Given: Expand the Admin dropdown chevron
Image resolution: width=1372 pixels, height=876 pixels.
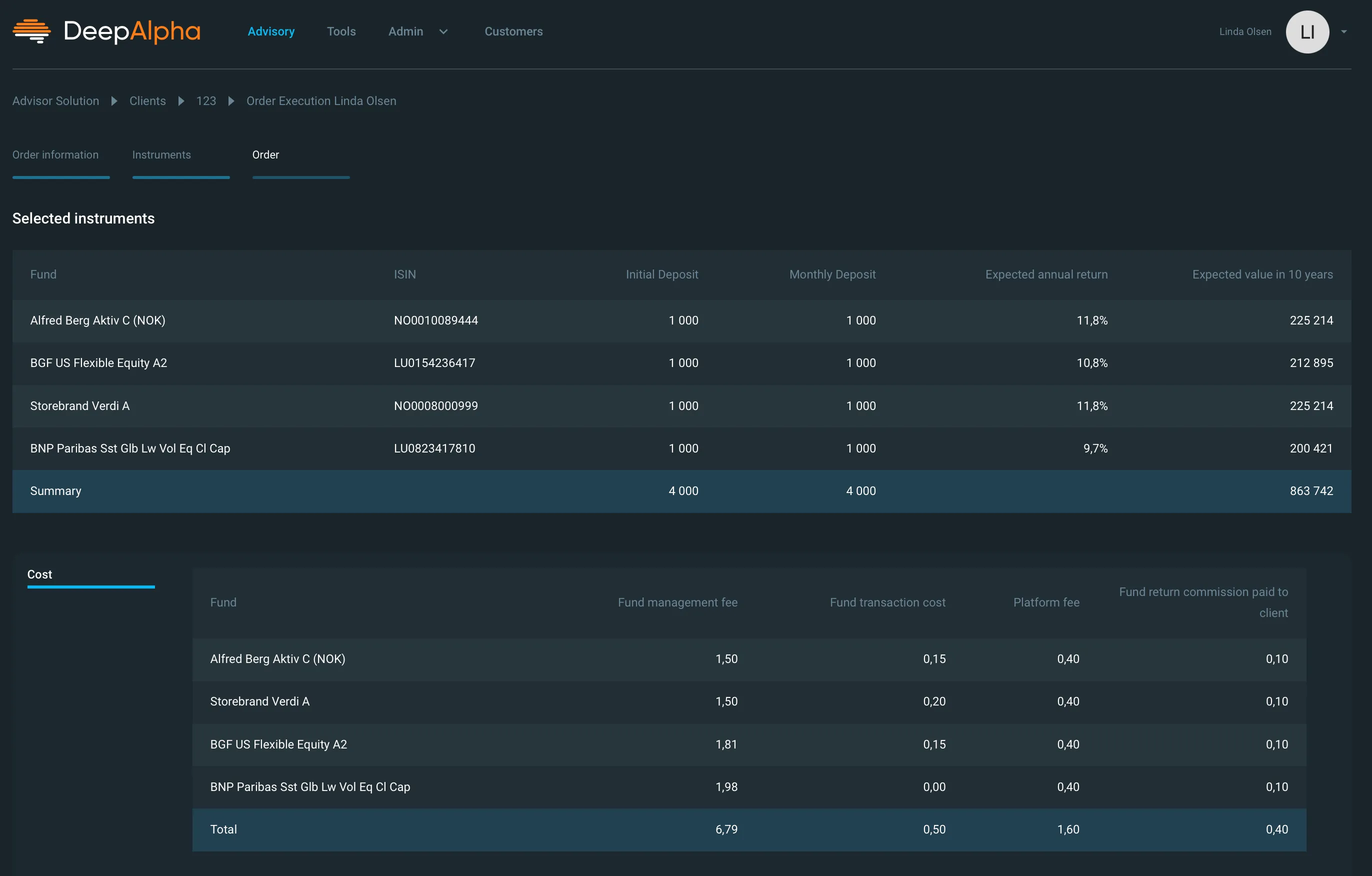Looking at the screenshot, I should 443,32.
